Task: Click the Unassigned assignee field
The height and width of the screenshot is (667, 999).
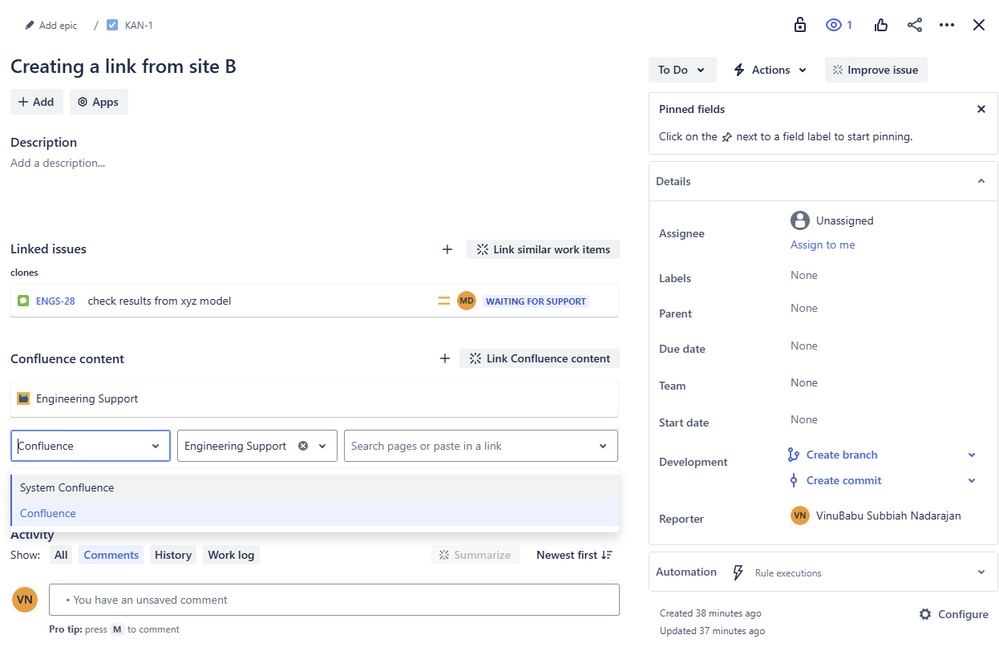Action: [832, 220]
